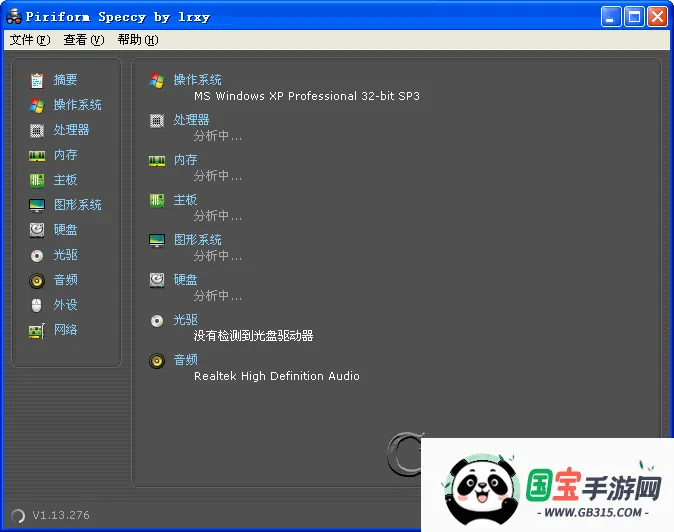This screenshot has height=532, width=674.
Task: Show the 网络 section in sidebar
Action: coord(65,330)
